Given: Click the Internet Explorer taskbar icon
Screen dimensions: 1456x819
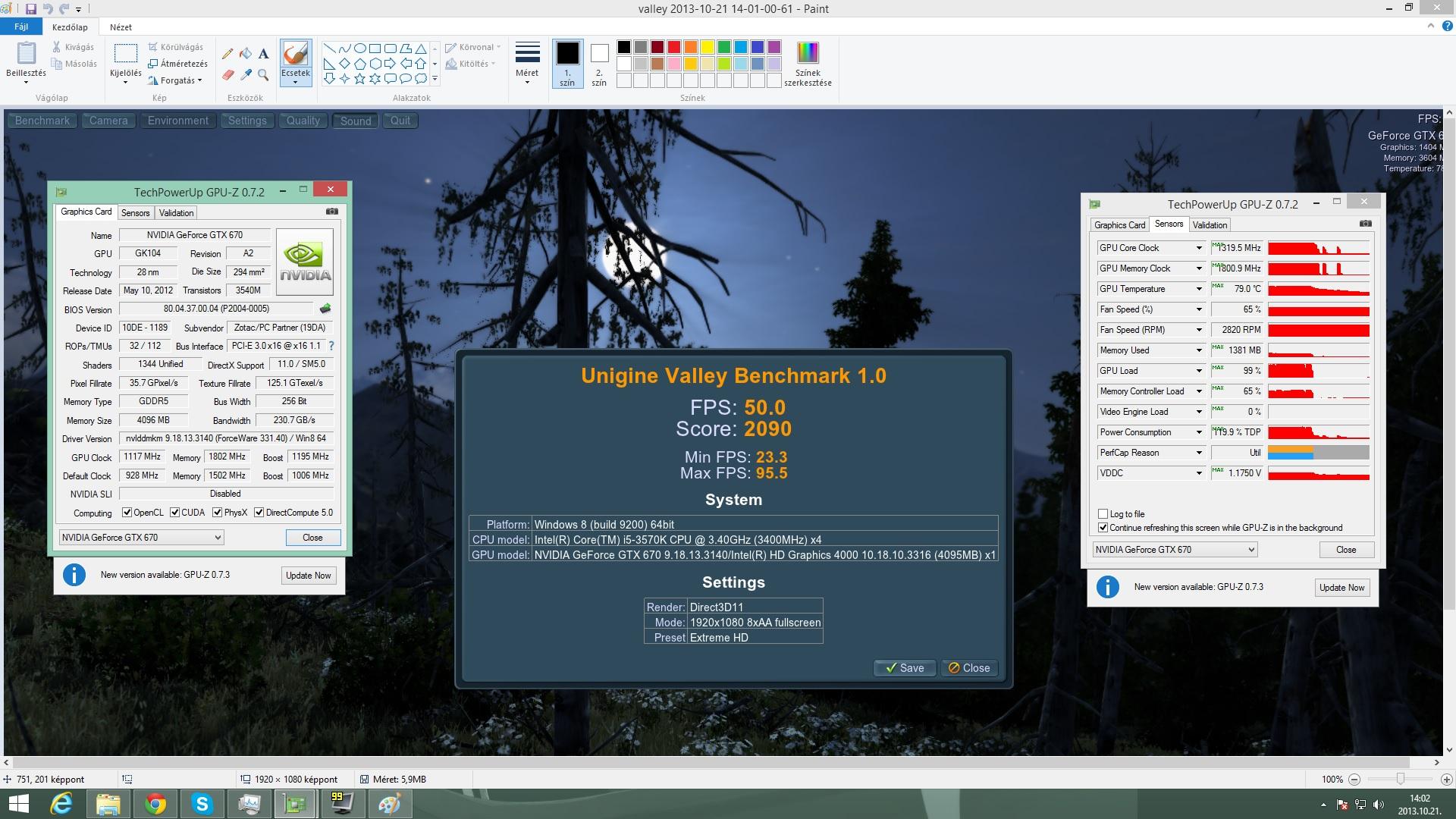Looking at the screenshot, I should click(61, 804).
